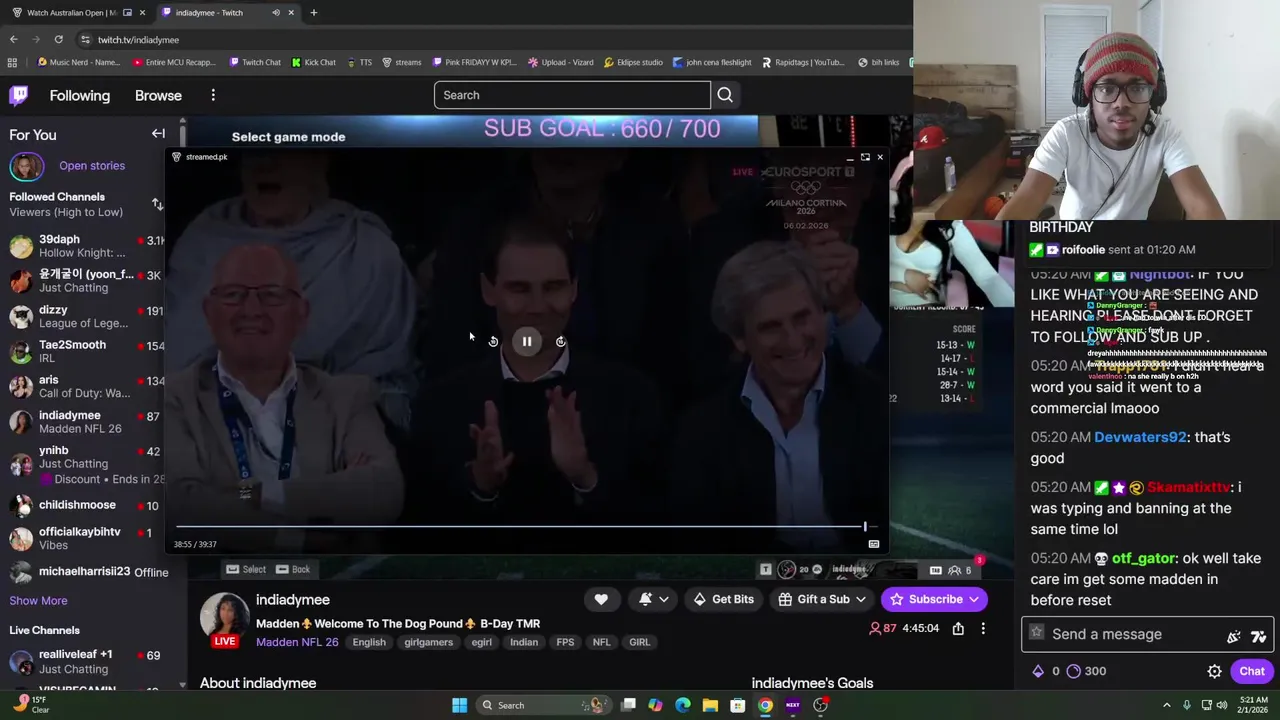This screenshot has width=1280, height=720.
Task: Select the English tag
Action: 369,642
